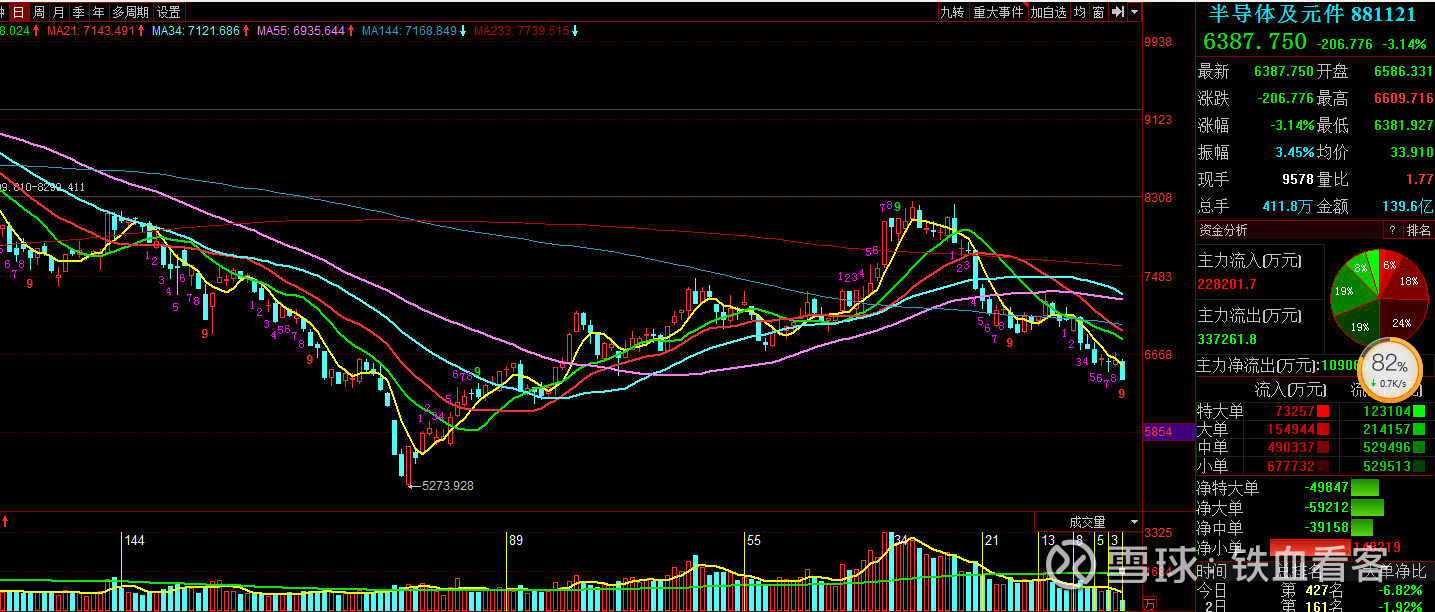Click the 净特大单 green bar
1435x612 pixels.
tap(1367, 488)
